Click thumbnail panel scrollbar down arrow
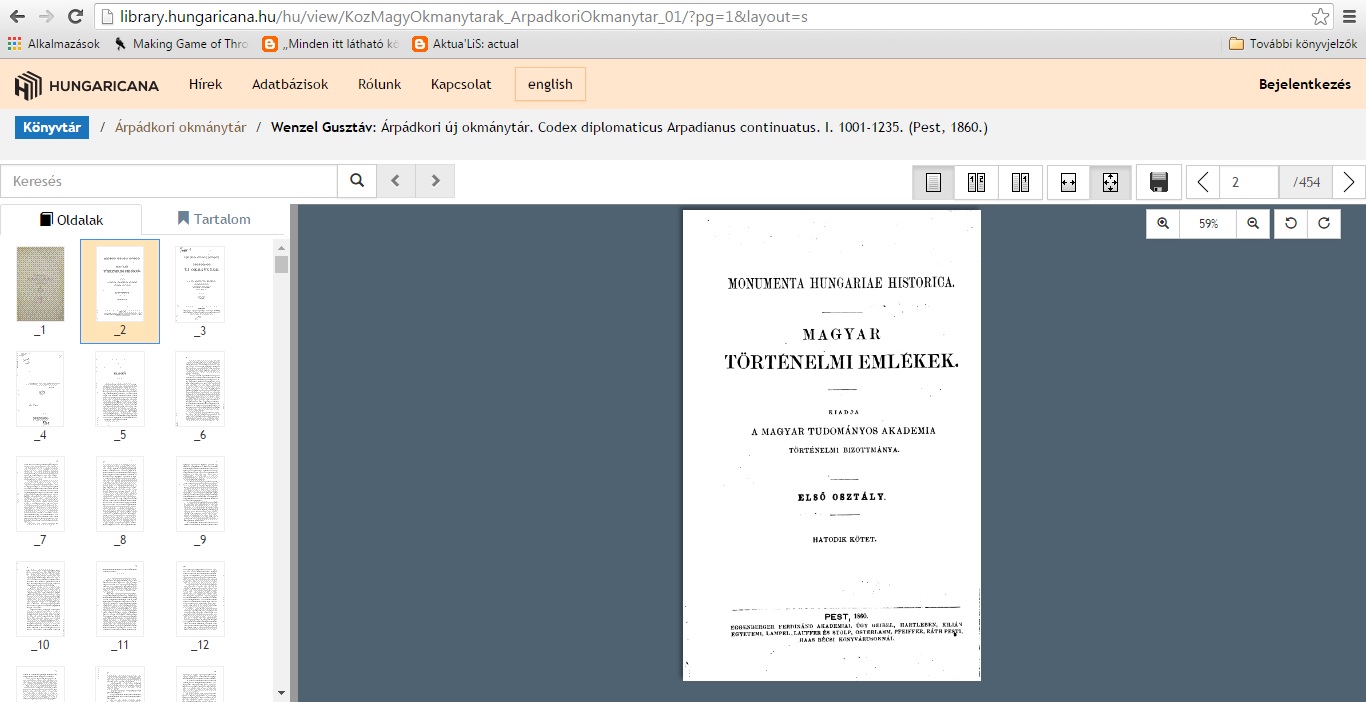The width and height of the screenshot is (1366, 702). [281, 693]
